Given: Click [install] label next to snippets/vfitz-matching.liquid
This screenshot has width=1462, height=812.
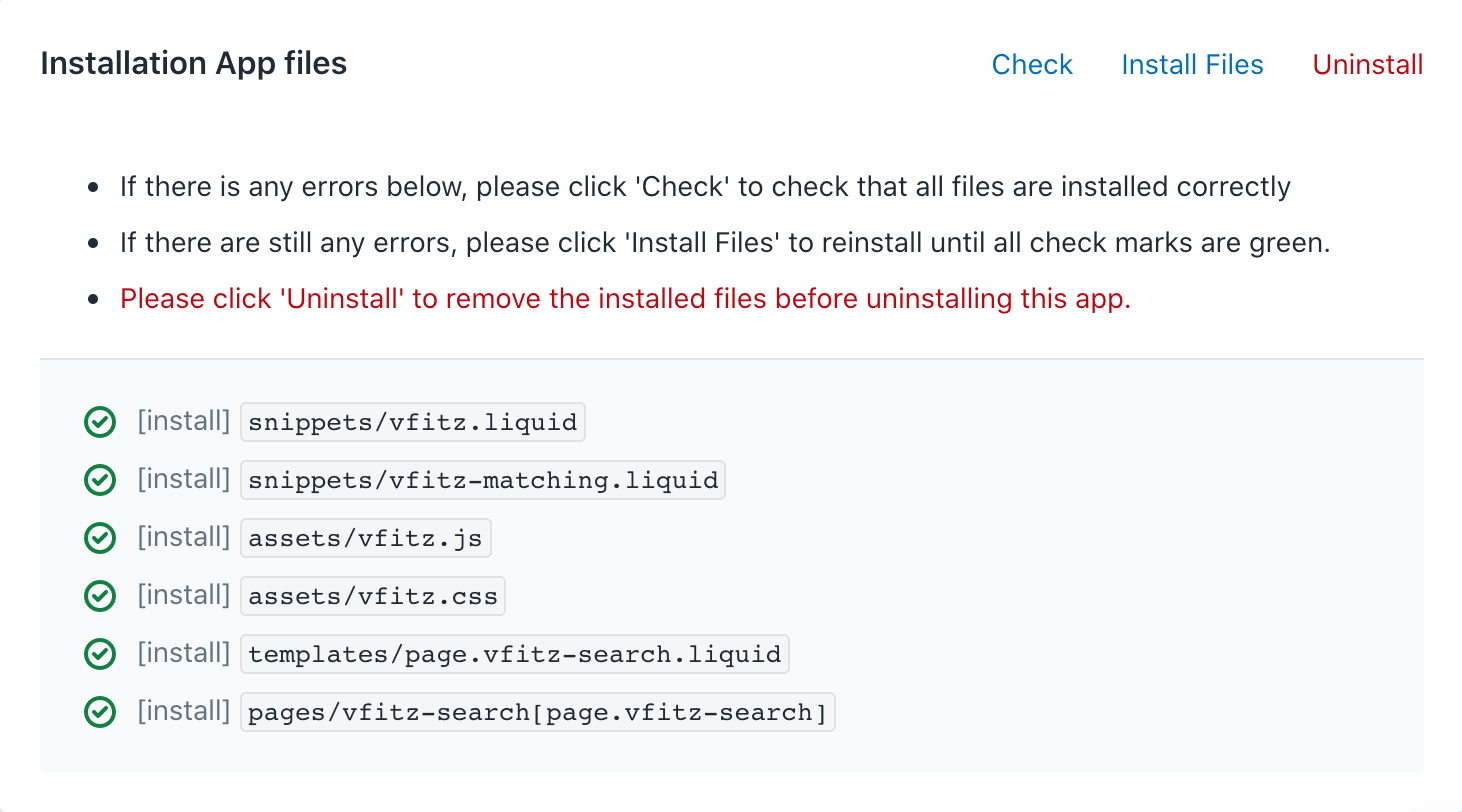Looking at the screenshot, I should pyautogui.click(x=184, y=480).
